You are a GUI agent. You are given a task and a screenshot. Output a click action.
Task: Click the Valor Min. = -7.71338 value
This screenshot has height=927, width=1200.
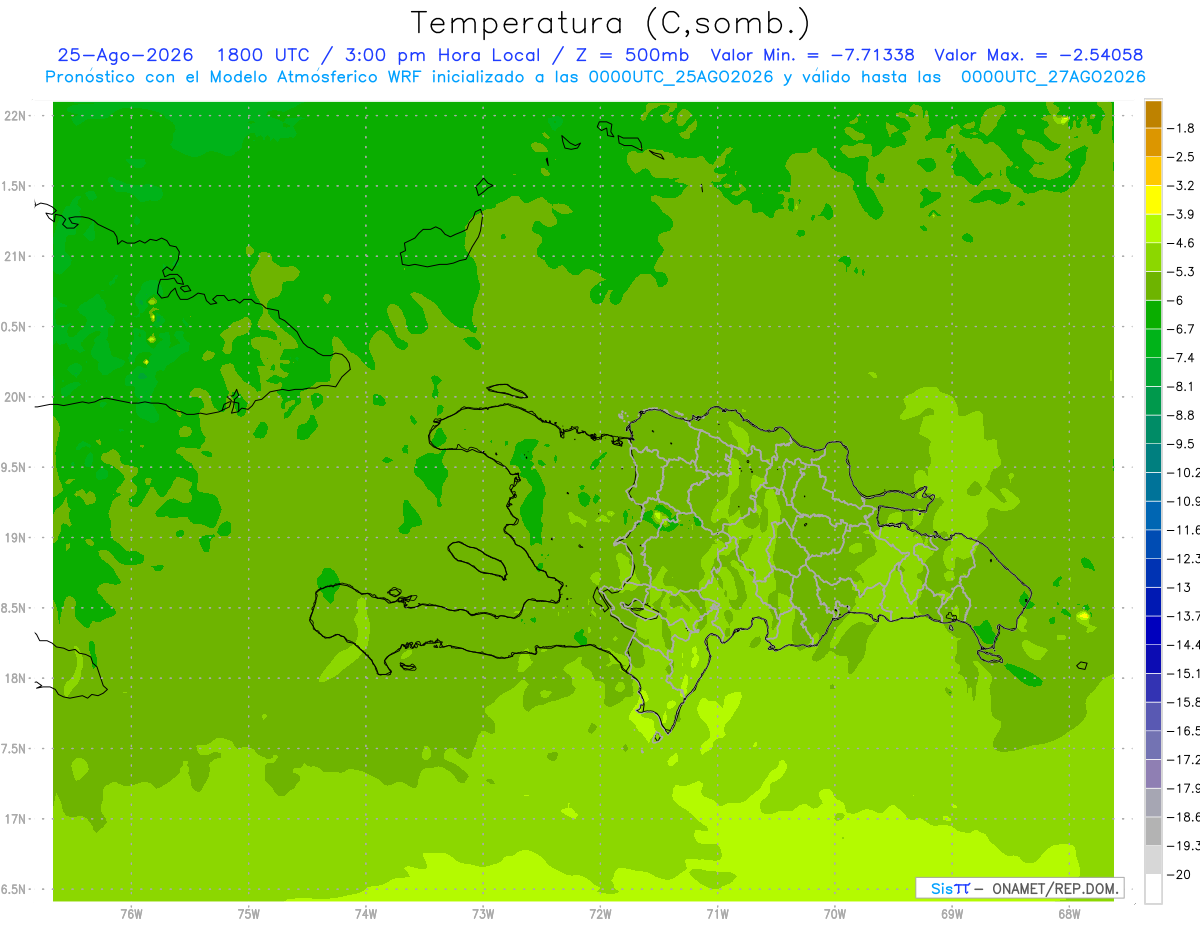[812, 55]
